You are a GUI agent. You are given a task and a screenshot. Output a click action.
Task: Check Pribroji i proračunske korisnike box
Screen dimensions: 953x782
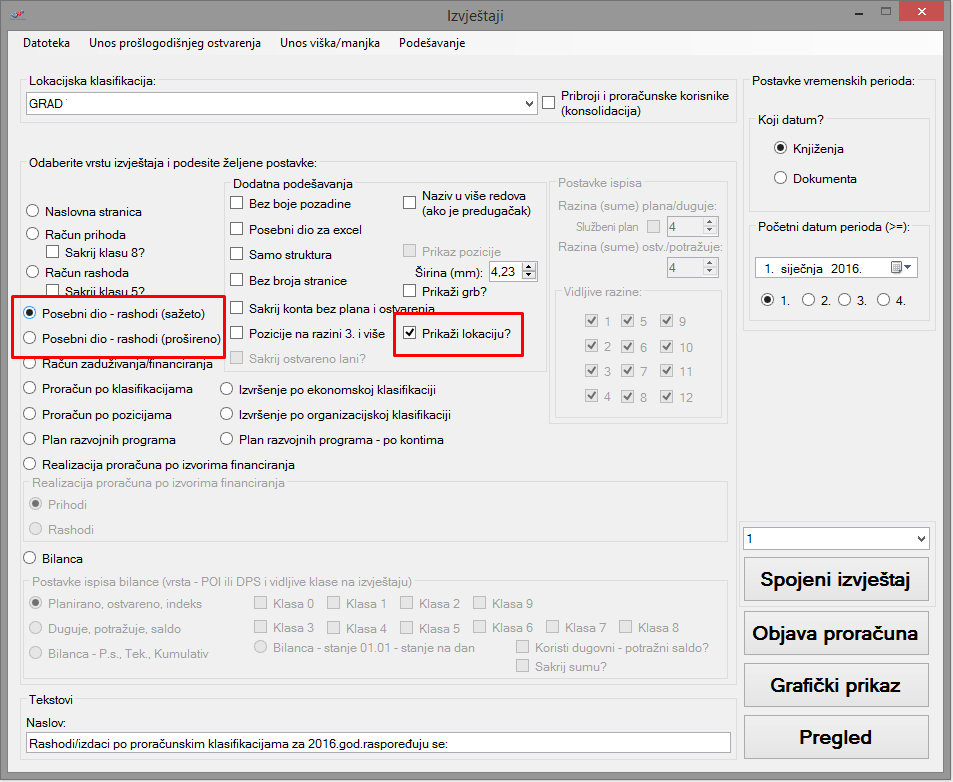[x=548, y=102]
